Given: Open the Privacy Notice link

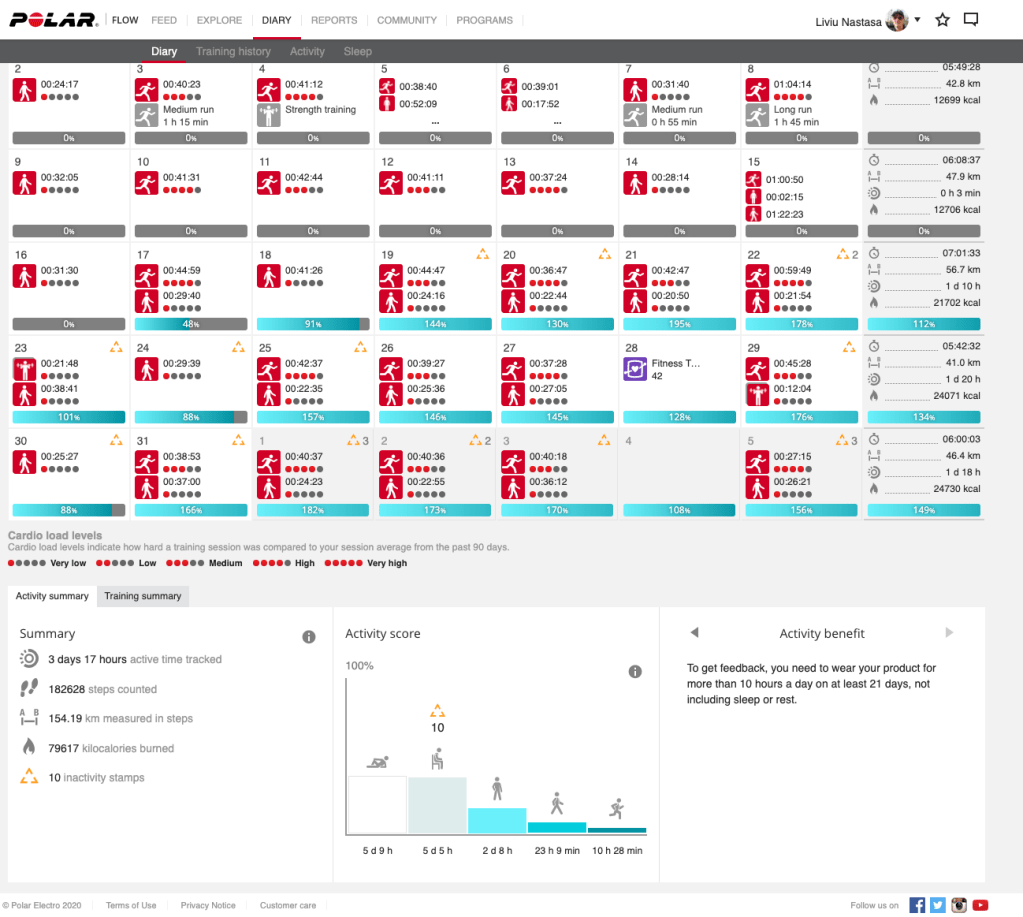Looking at the screenshot, I should [x=208, y=905].
